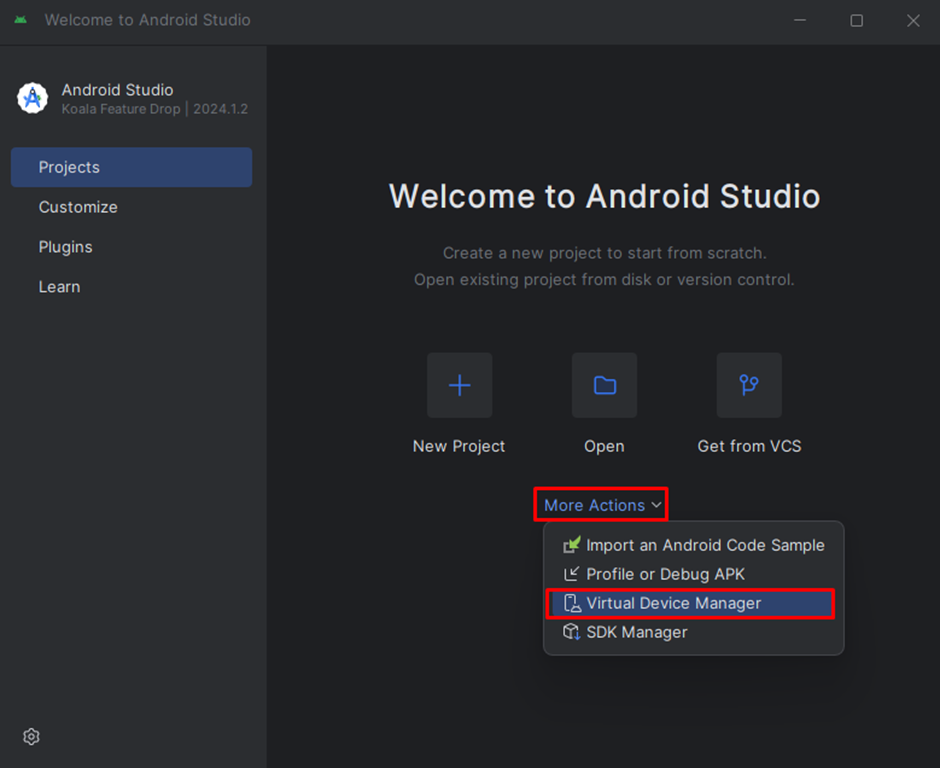The height and width of the screenshot is (768, 940).
Task: Click the Welcome to Android Studio heading
Action: [x=604, y=196]
